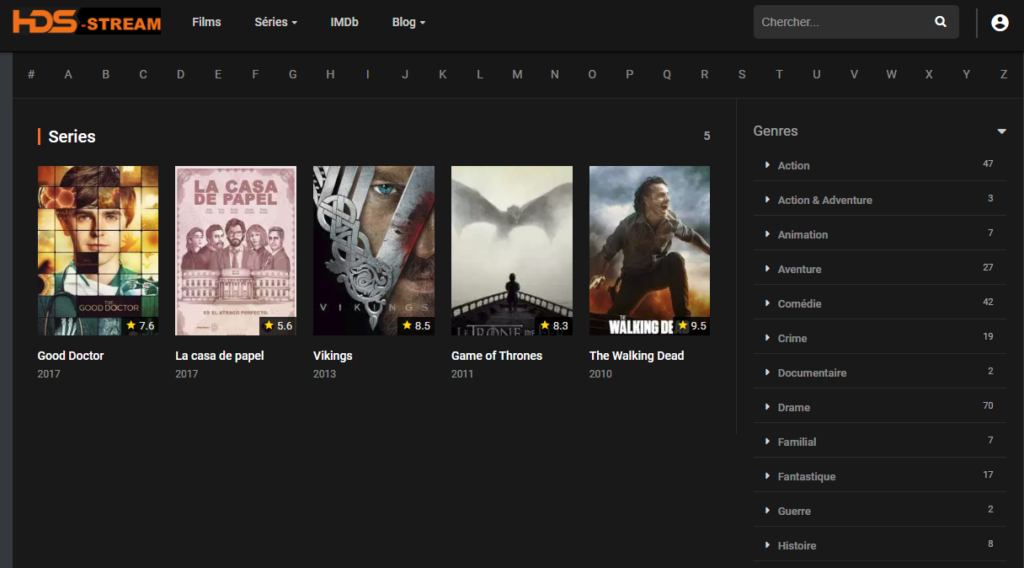Image resolution: width=1024 pixels, height=568 pixels.
Task: Filter series by letter G
Action: pyautogui.click(x=293, y=74)
